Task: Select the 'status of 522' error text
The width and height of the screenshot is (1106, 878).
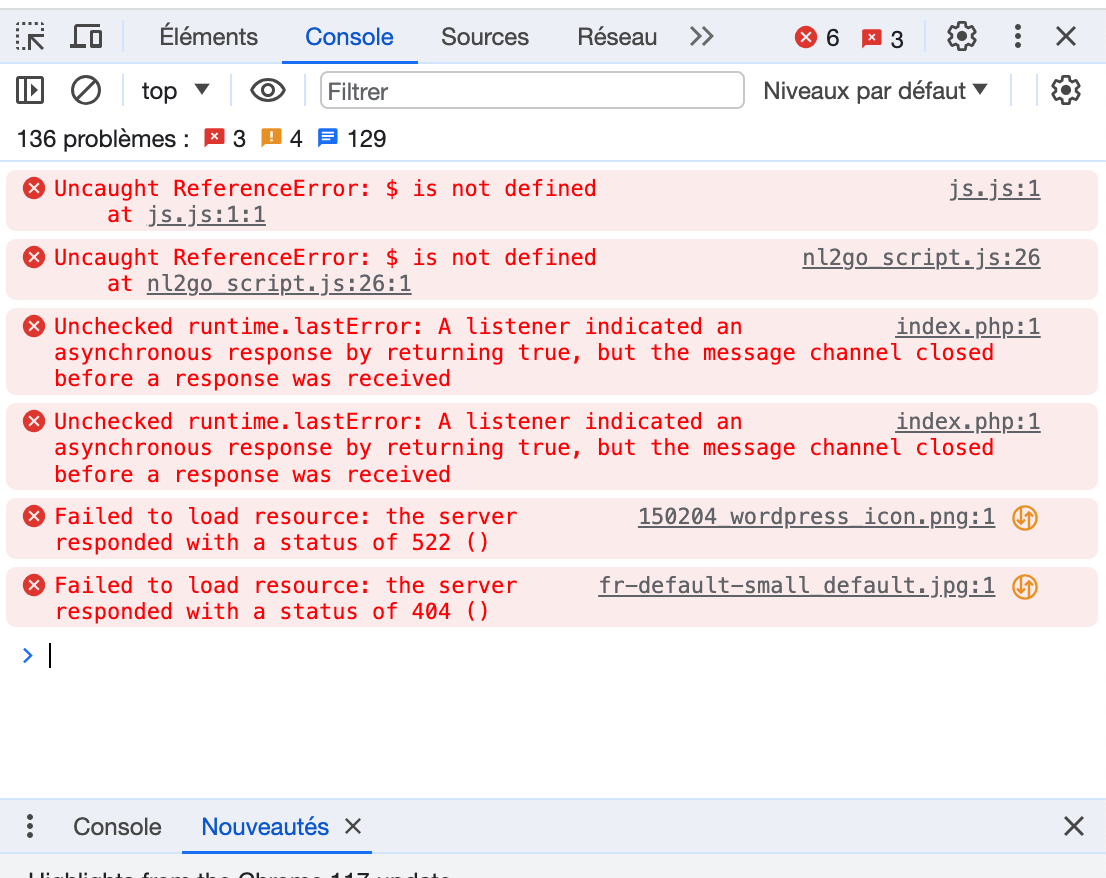Action: 365,542
